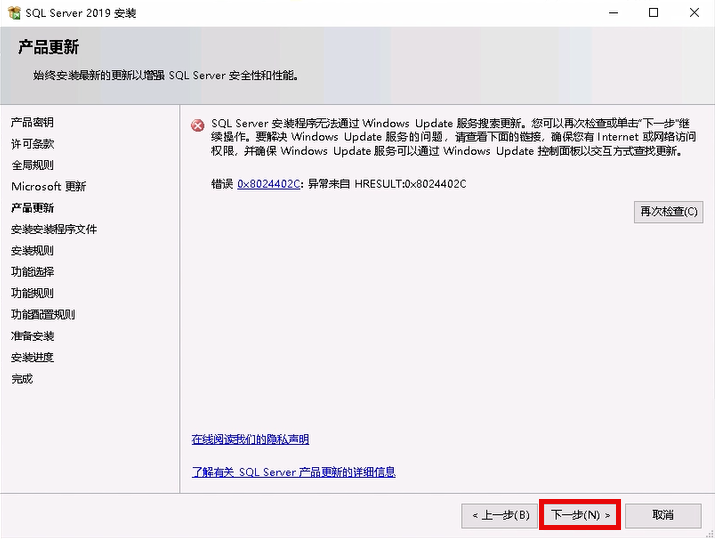Select the 产品密钥 step in the sidebar

32,122
